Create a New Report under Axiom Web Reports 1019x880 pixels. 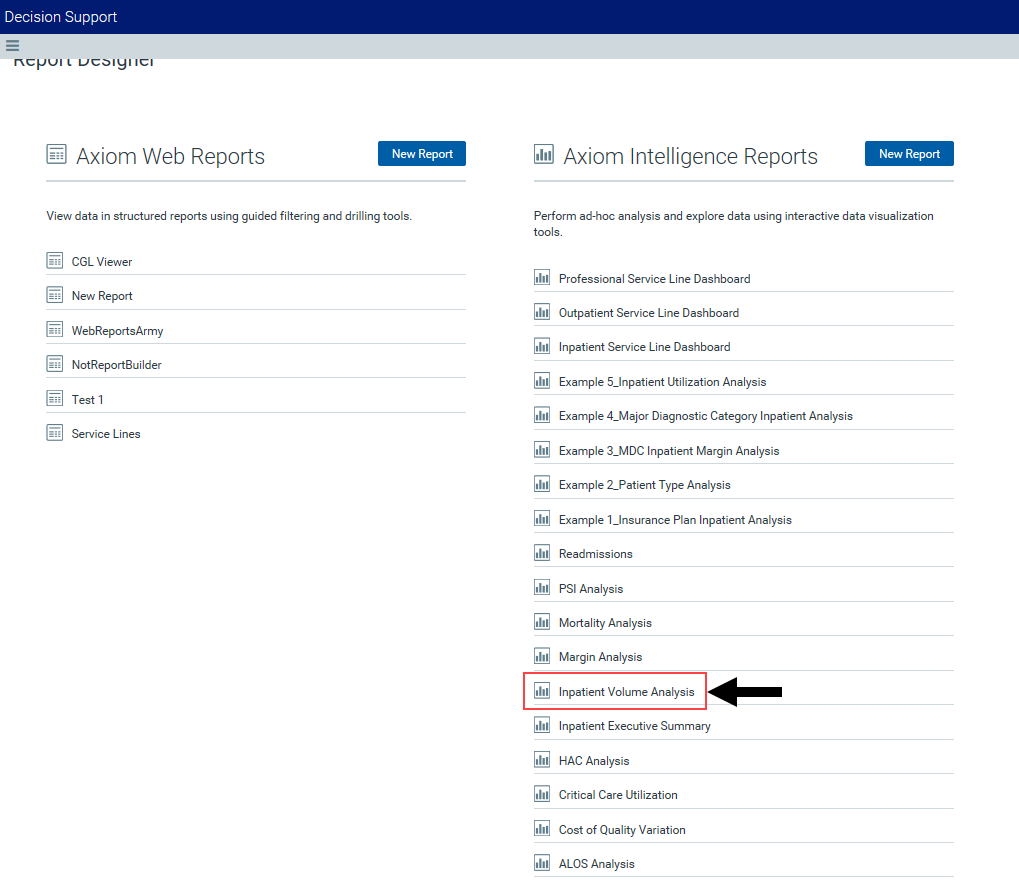tap(421, 154)
